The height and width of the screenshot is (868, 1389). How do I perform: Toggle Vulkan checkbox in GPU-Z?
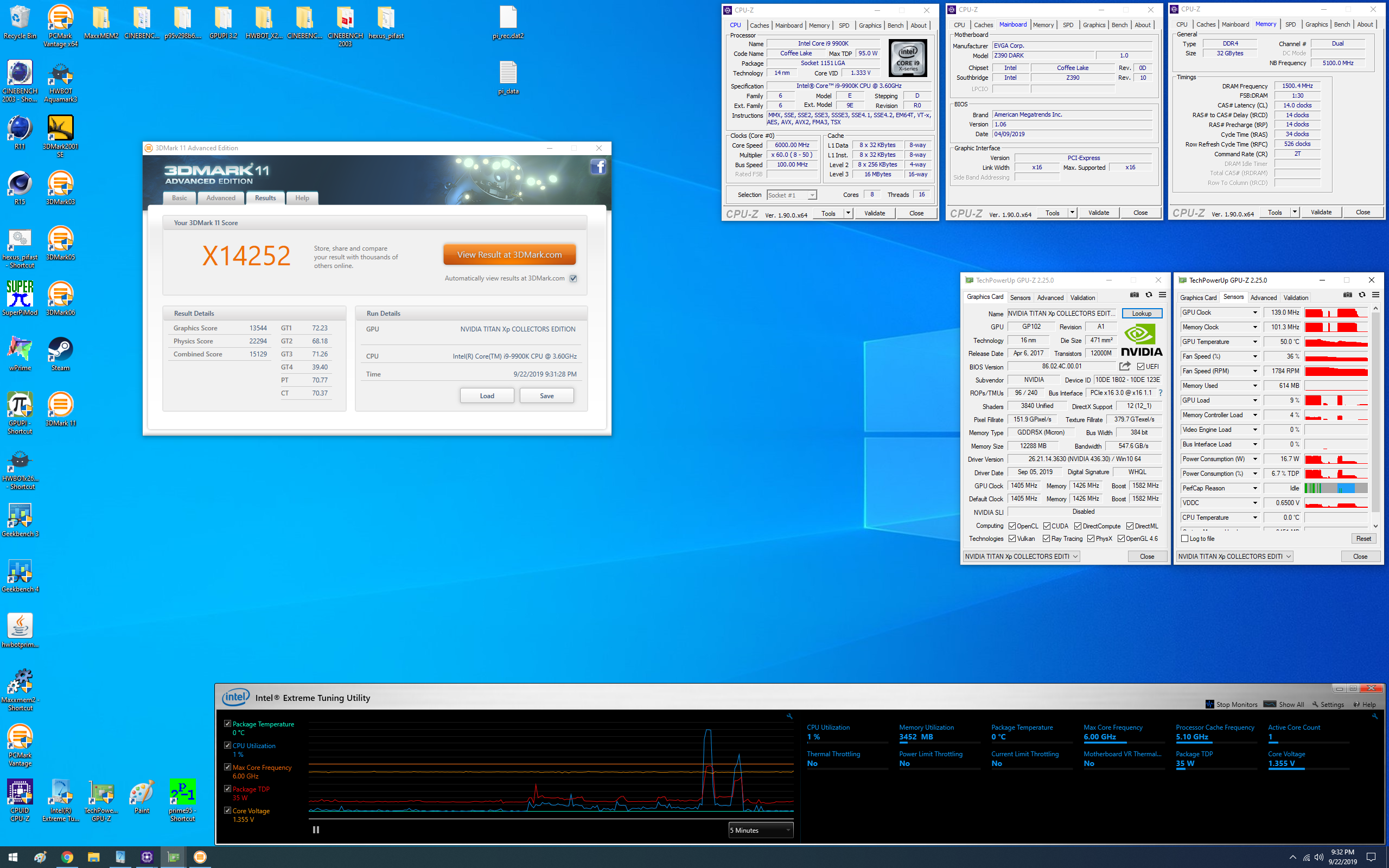pyautogui.click(x=1012, y=539)
